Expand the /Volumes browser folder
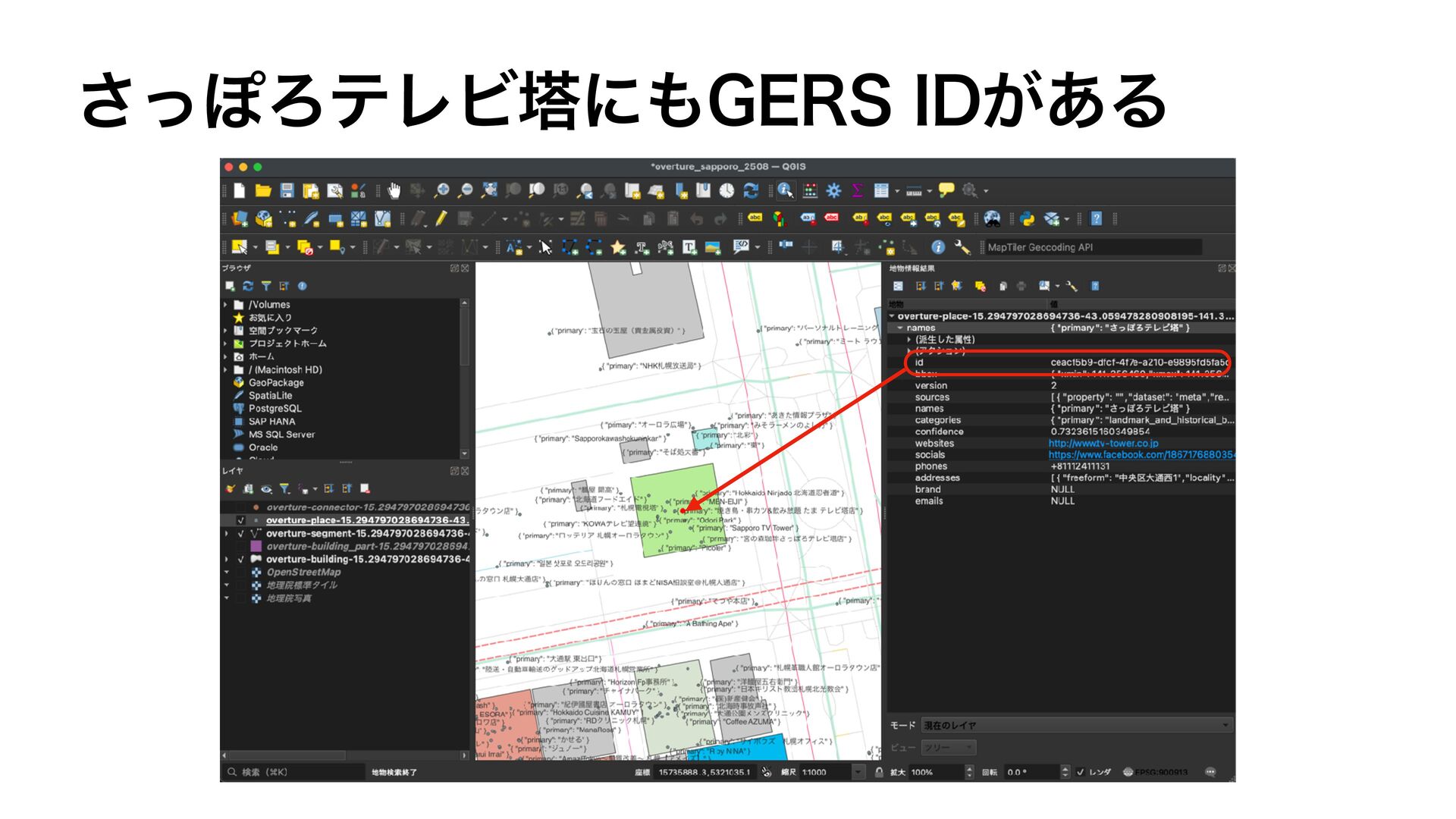The image size is (1456, 819). tap(226, 305)
